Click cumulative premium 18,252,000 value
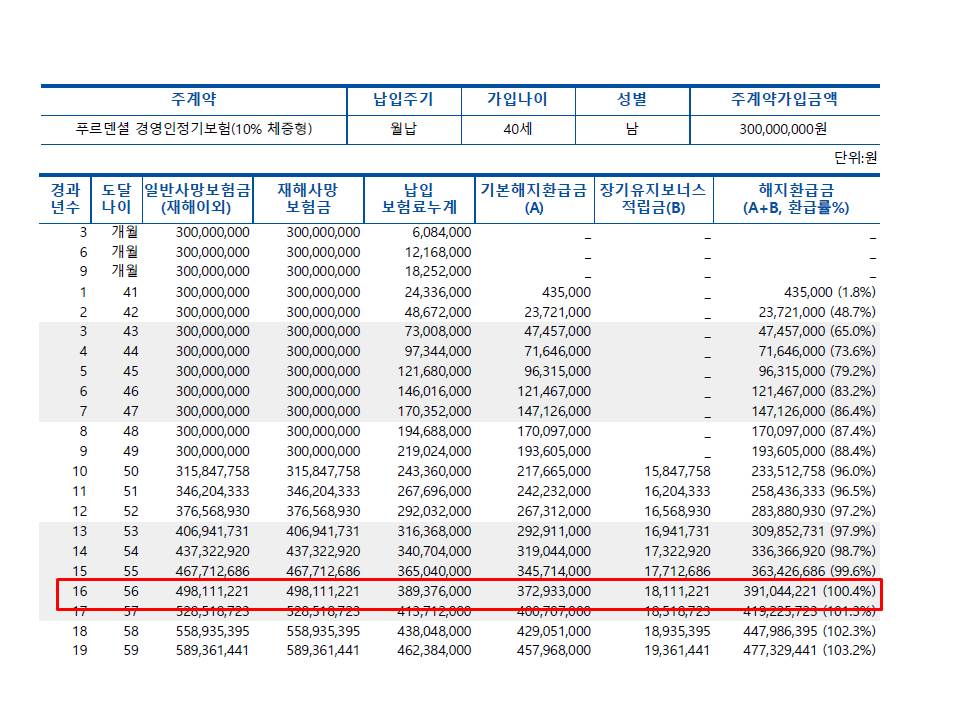The image size is (960, 720). coord(438,271)
